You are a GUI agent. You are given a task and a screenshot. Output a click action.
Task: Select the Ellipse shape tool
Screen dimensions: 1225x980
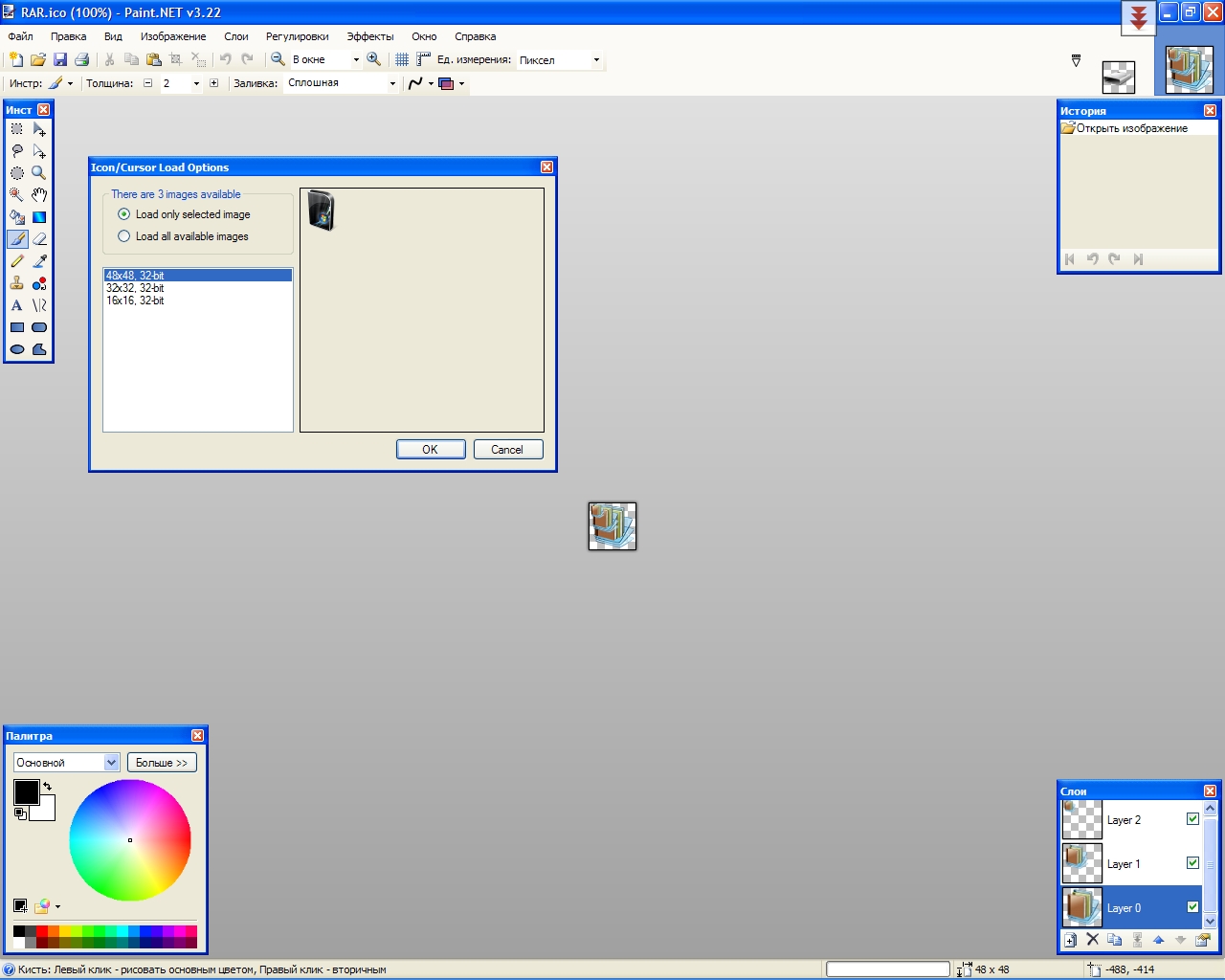17,349
